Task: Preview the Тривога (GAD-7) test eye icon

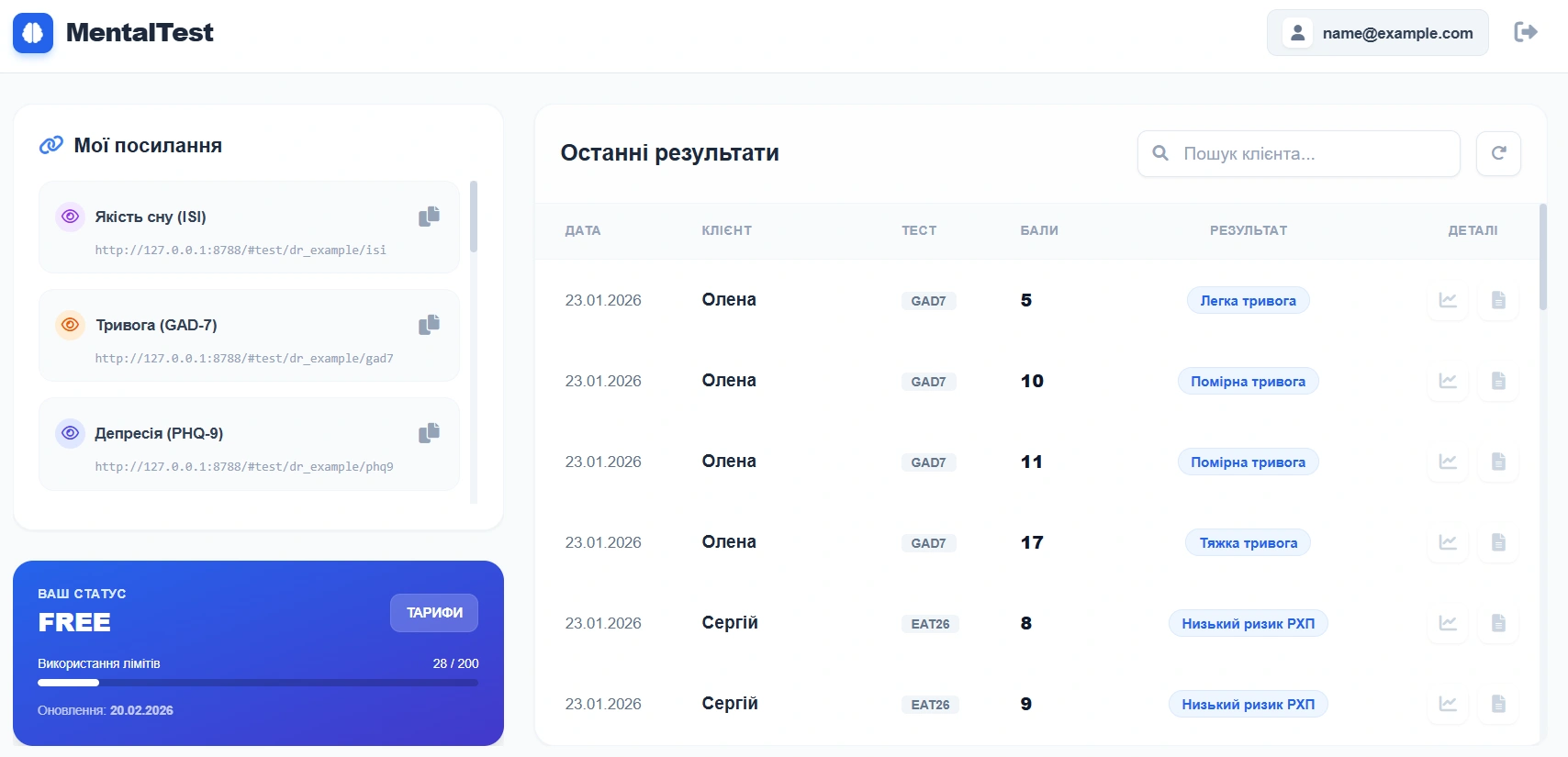Action: point(70,325)
